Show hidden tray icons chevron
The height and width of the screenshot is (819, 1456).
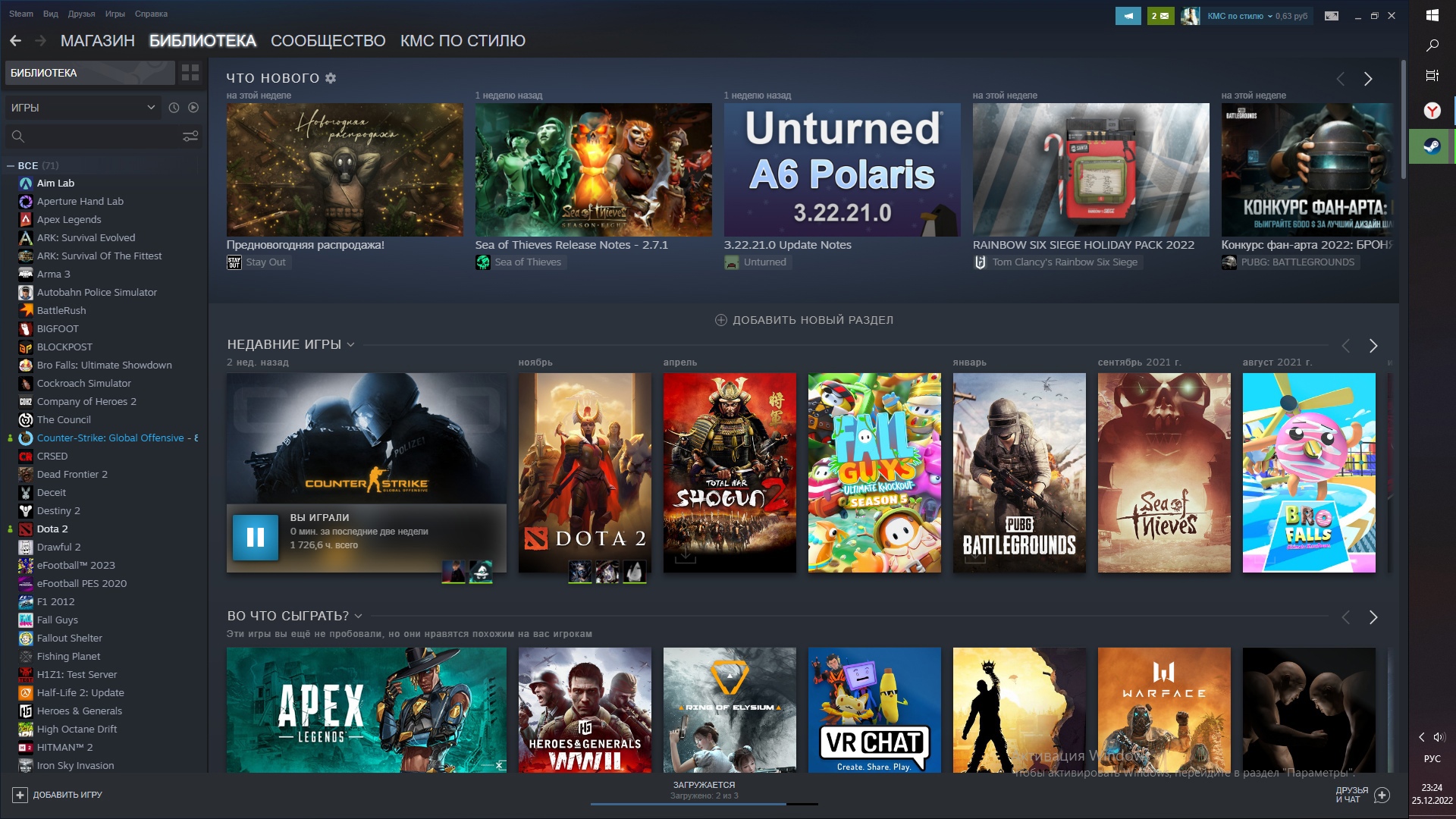coord(1422,737)
